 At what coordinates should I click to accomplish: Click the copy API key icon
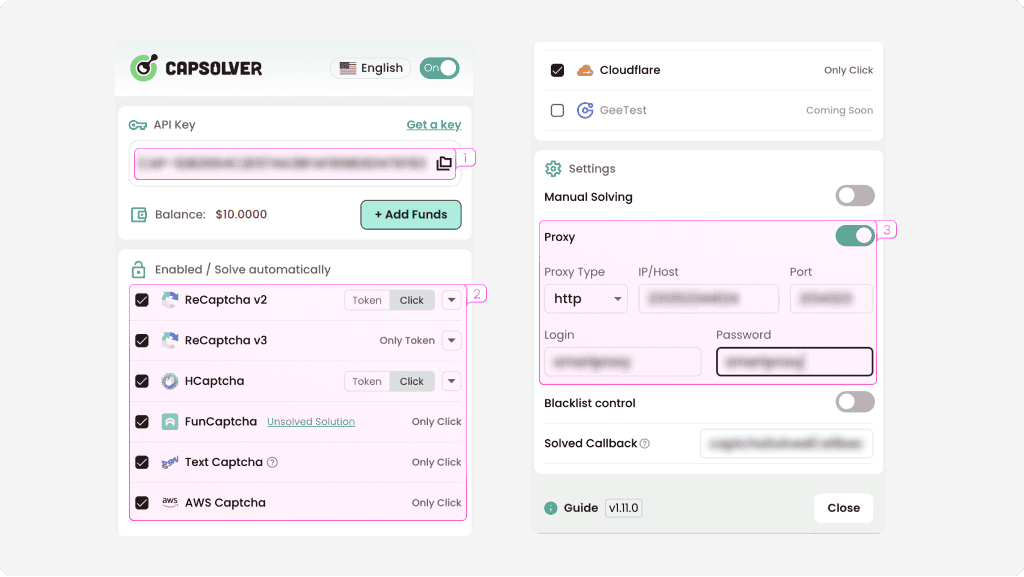click(443, 162)
